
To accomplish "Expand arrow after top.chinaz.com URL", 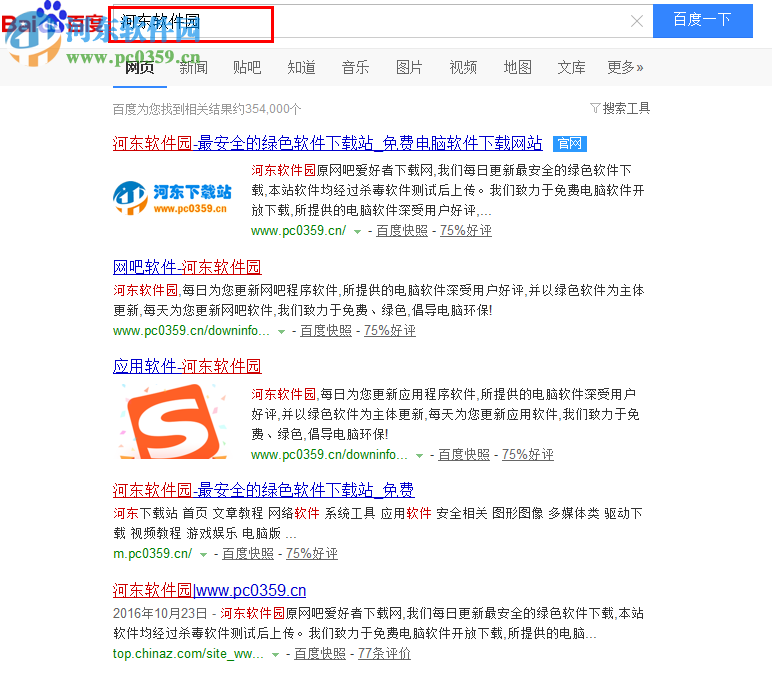I will tap(275, 655).
